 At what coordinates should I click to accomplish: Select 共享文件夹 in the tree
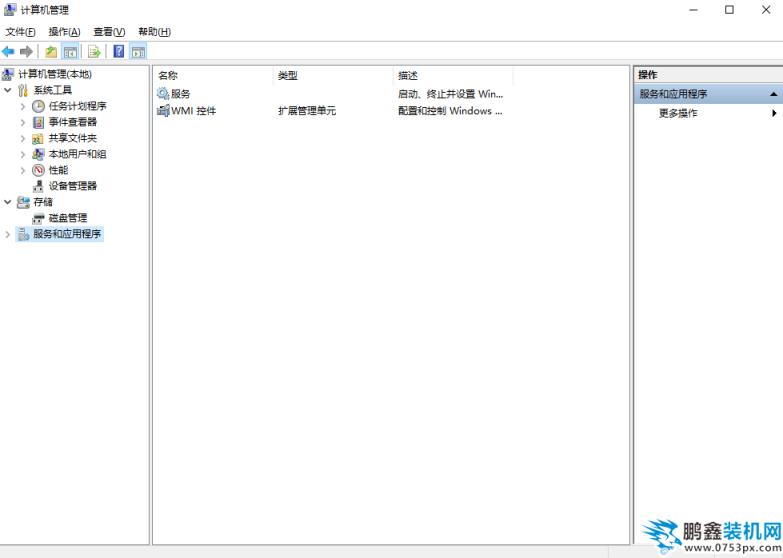coord(73,138)
